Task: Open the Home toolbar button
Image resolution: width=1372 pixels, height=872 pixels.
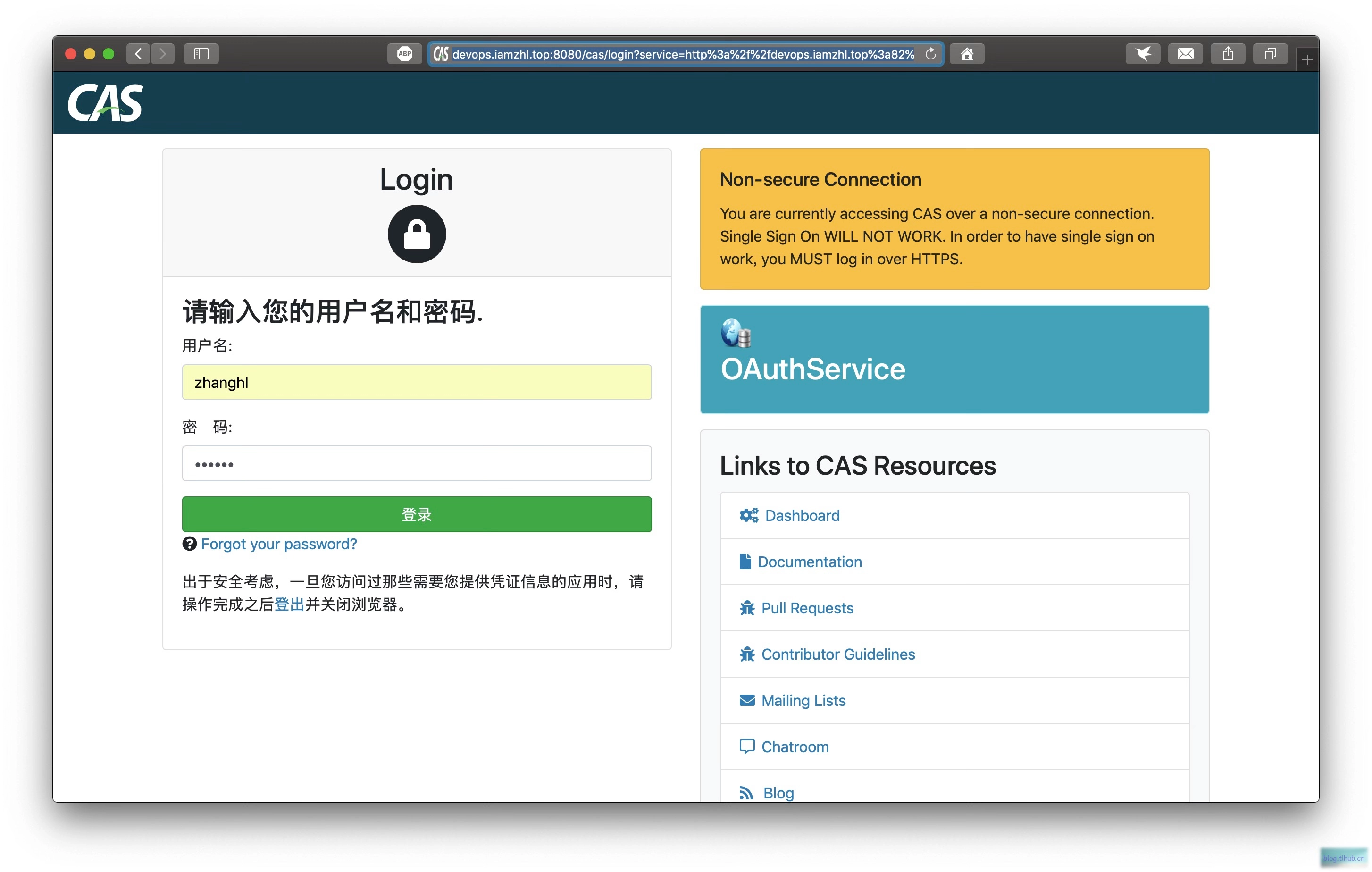Action: (x=967, y=54)
